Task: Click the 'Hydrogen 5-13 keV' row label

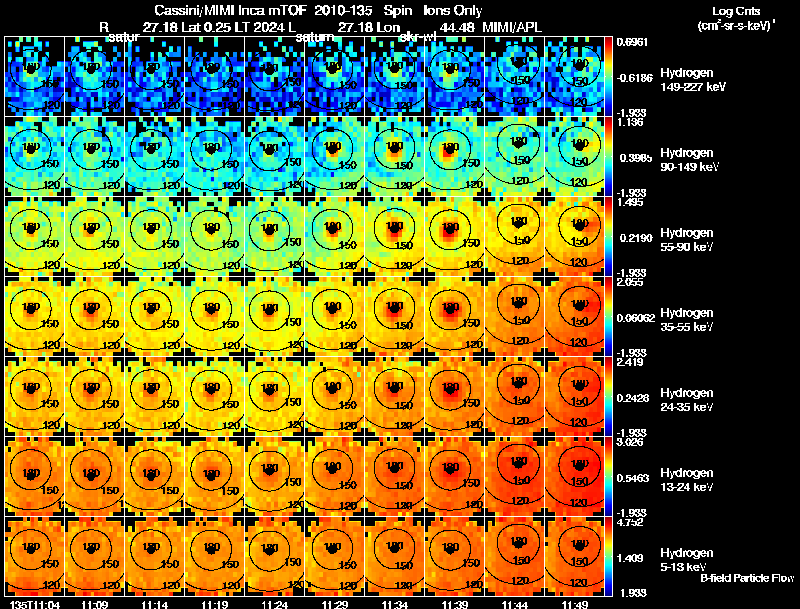Action: [687, 560]
